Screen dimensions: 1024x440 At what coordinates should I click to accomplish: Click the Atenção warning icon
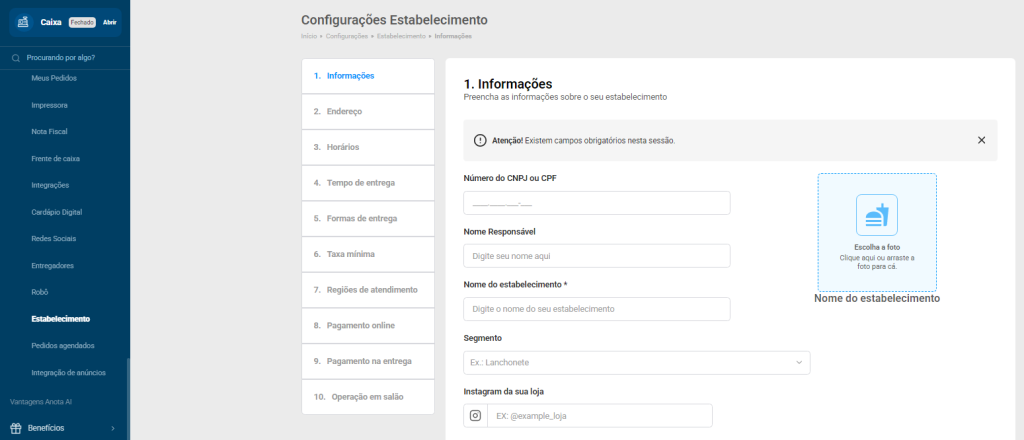tap(480, 140)
